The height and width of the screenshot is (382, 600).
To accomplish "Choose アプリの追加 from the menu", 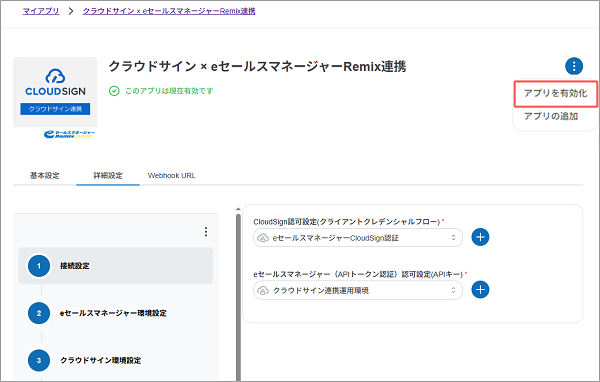I will tap(551, 116).
